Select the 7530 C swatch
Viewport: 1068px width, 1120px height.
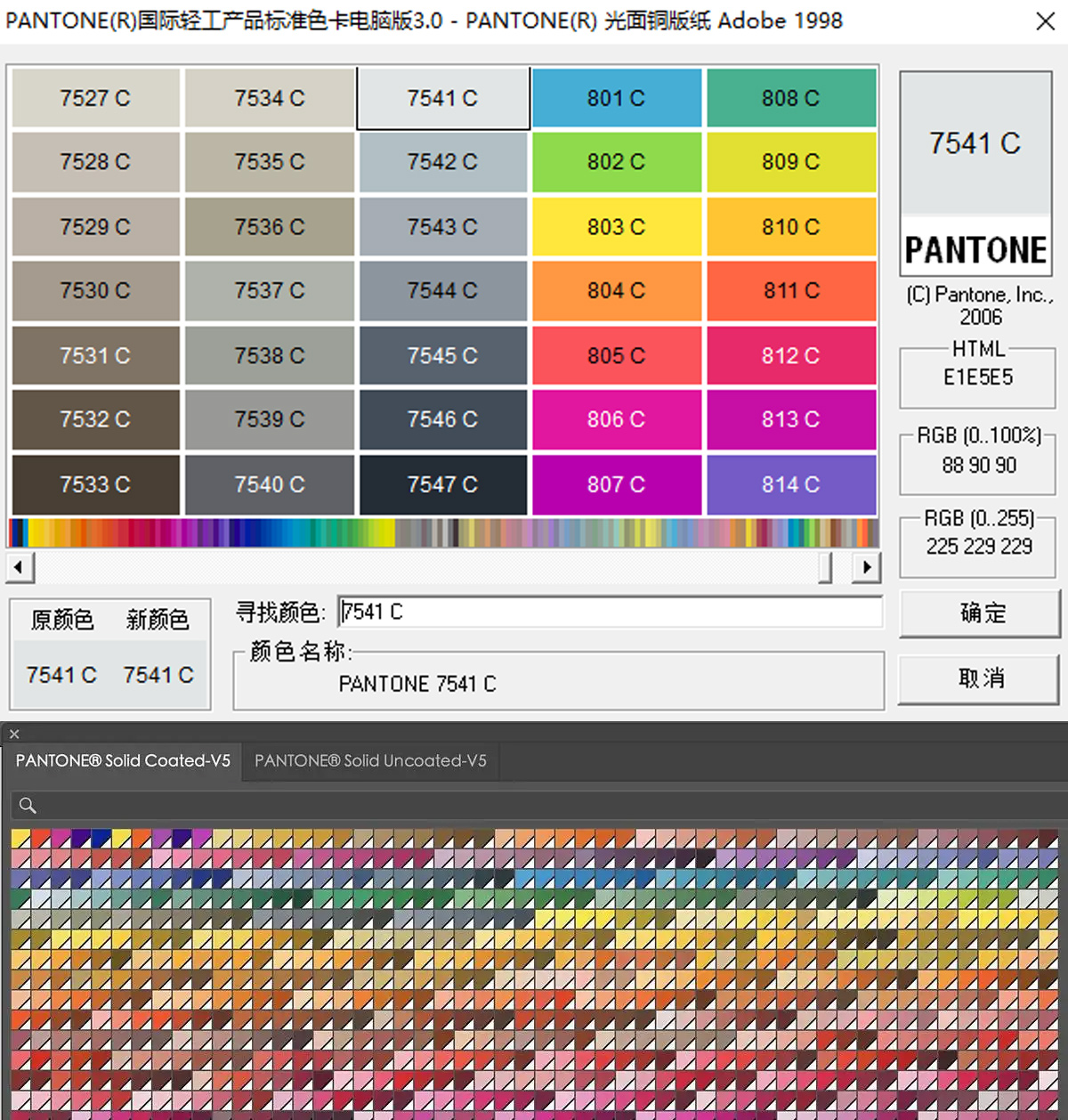pyautogui.click(x=95, y=291)
